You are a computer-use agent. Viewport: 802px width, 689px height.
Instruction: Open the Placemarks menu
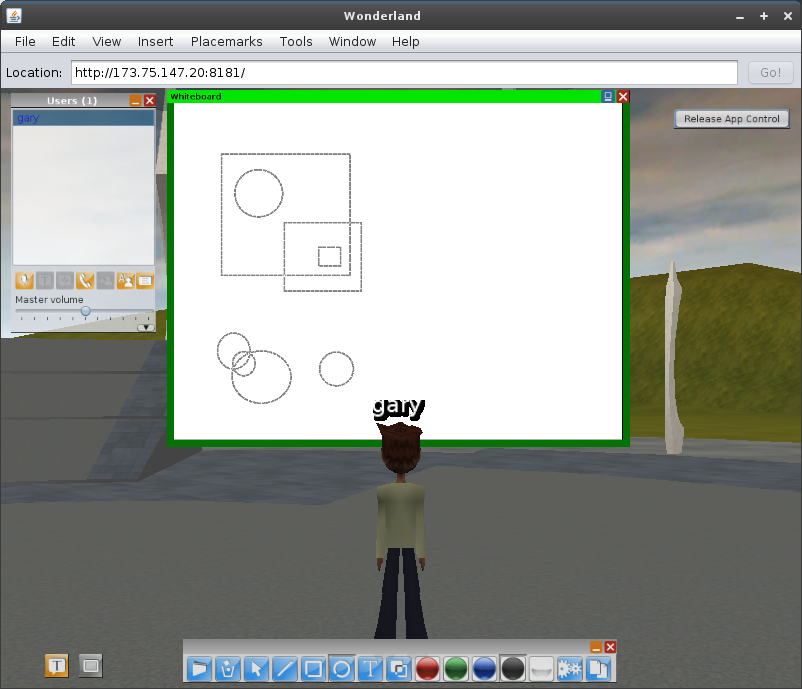pyautogui.click(x=227, y=41)
